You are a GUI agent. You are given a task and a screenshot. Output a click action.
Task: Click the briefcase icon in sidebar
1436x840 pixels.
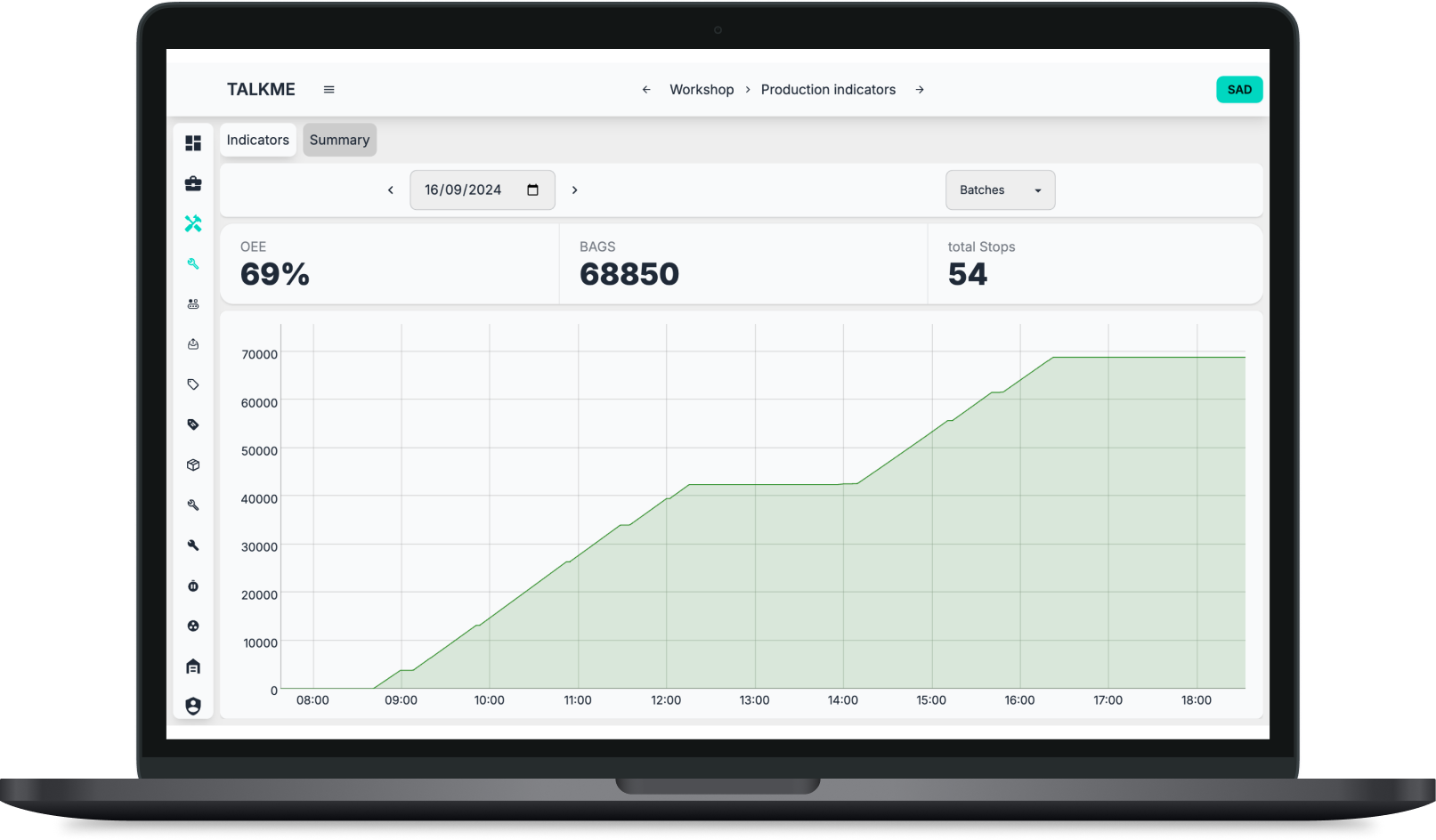[193, 183]
